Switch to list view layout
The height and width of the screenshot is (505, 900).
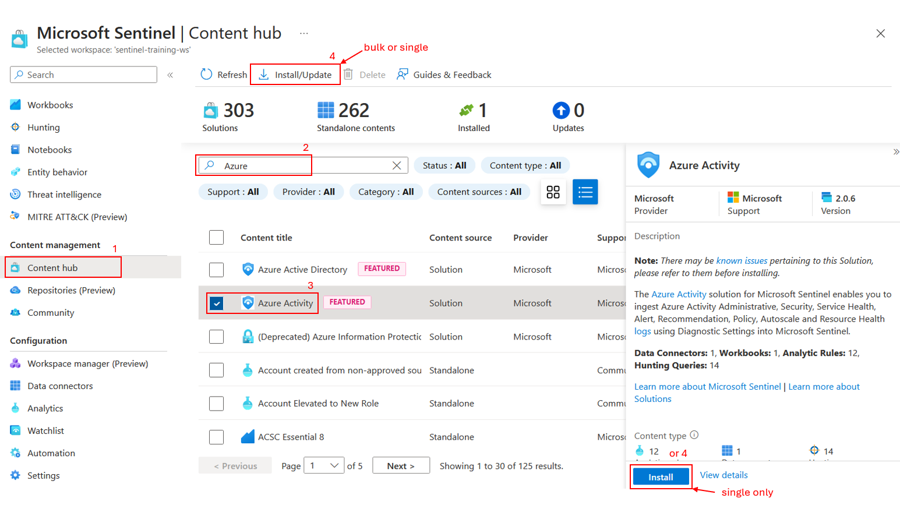(x=585, y=192)
